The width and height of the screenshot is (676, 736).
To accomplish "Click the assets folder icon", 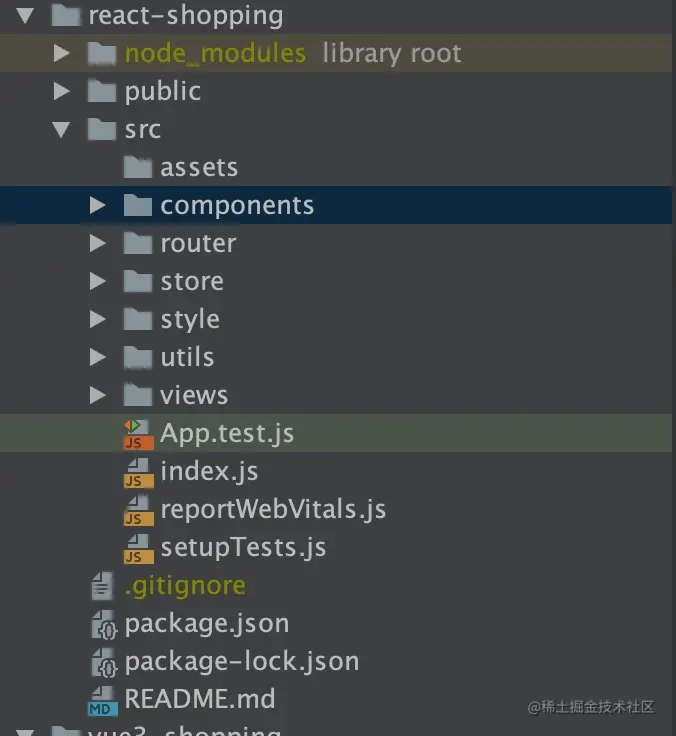I will point(138,167).
